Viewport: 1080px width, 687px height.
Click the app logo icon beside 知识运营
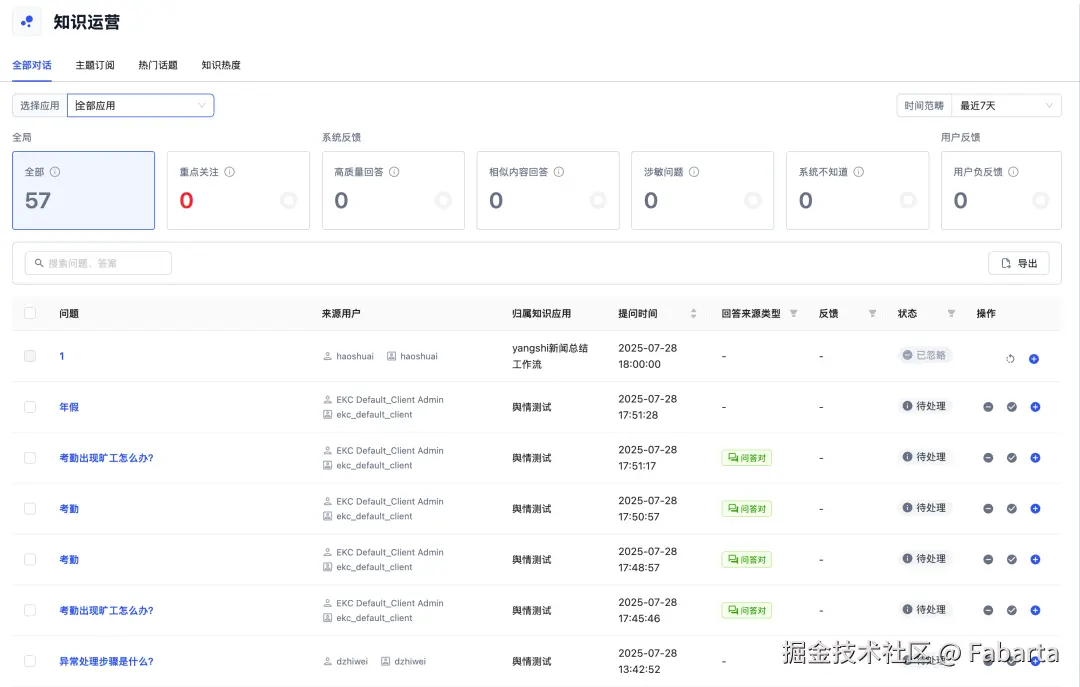25,21
